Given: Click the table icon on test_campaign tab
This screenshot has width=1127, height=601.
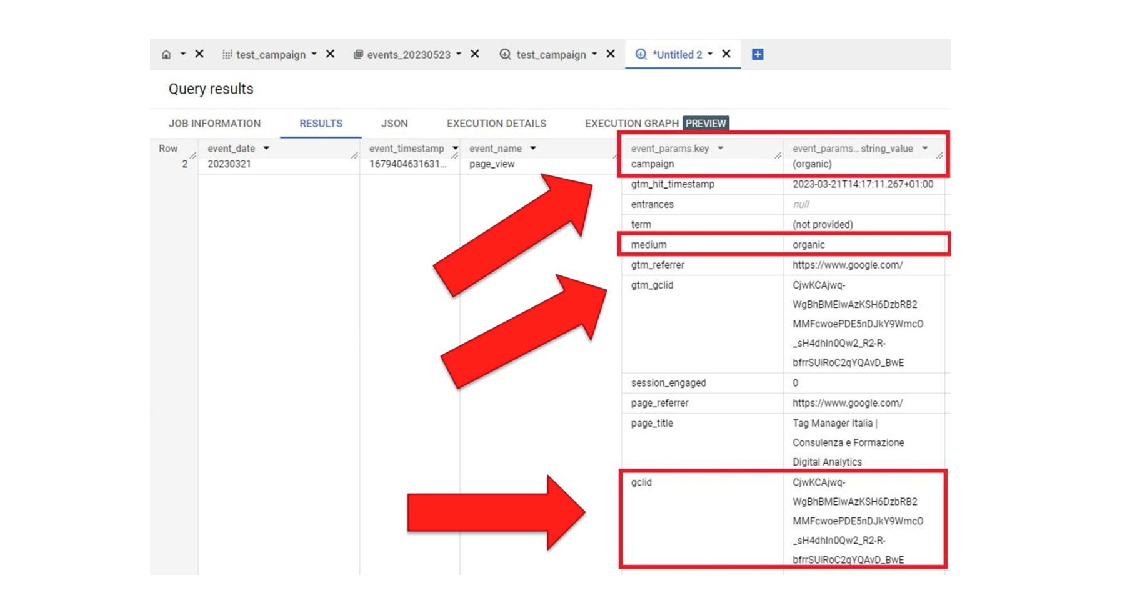Looking at the screenshot, I should point(227,54).
